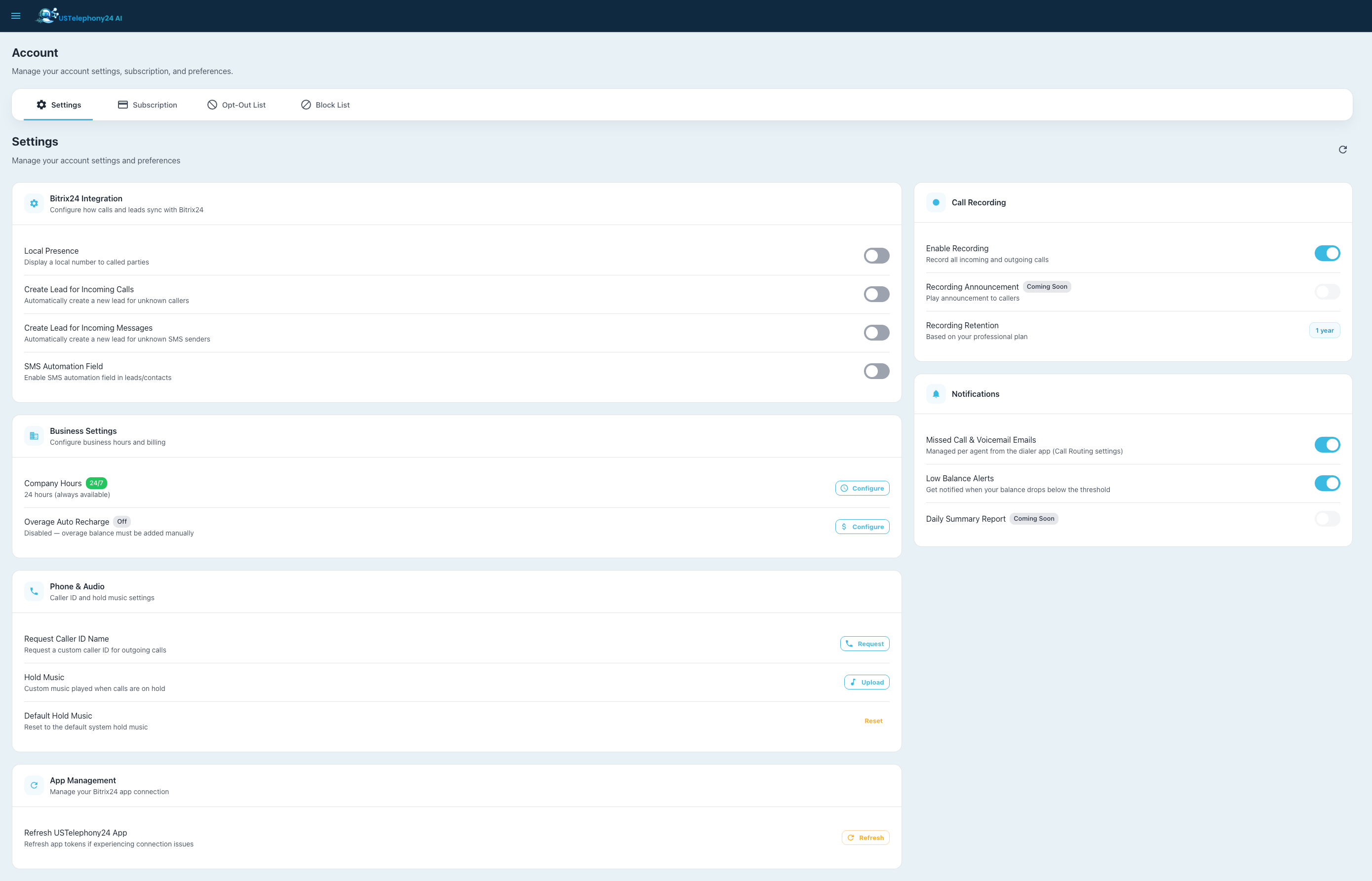Viewport: 1372px width, 881px height.
Task: Open the Opt-Out List tab
Action: [x=236, y=105]
